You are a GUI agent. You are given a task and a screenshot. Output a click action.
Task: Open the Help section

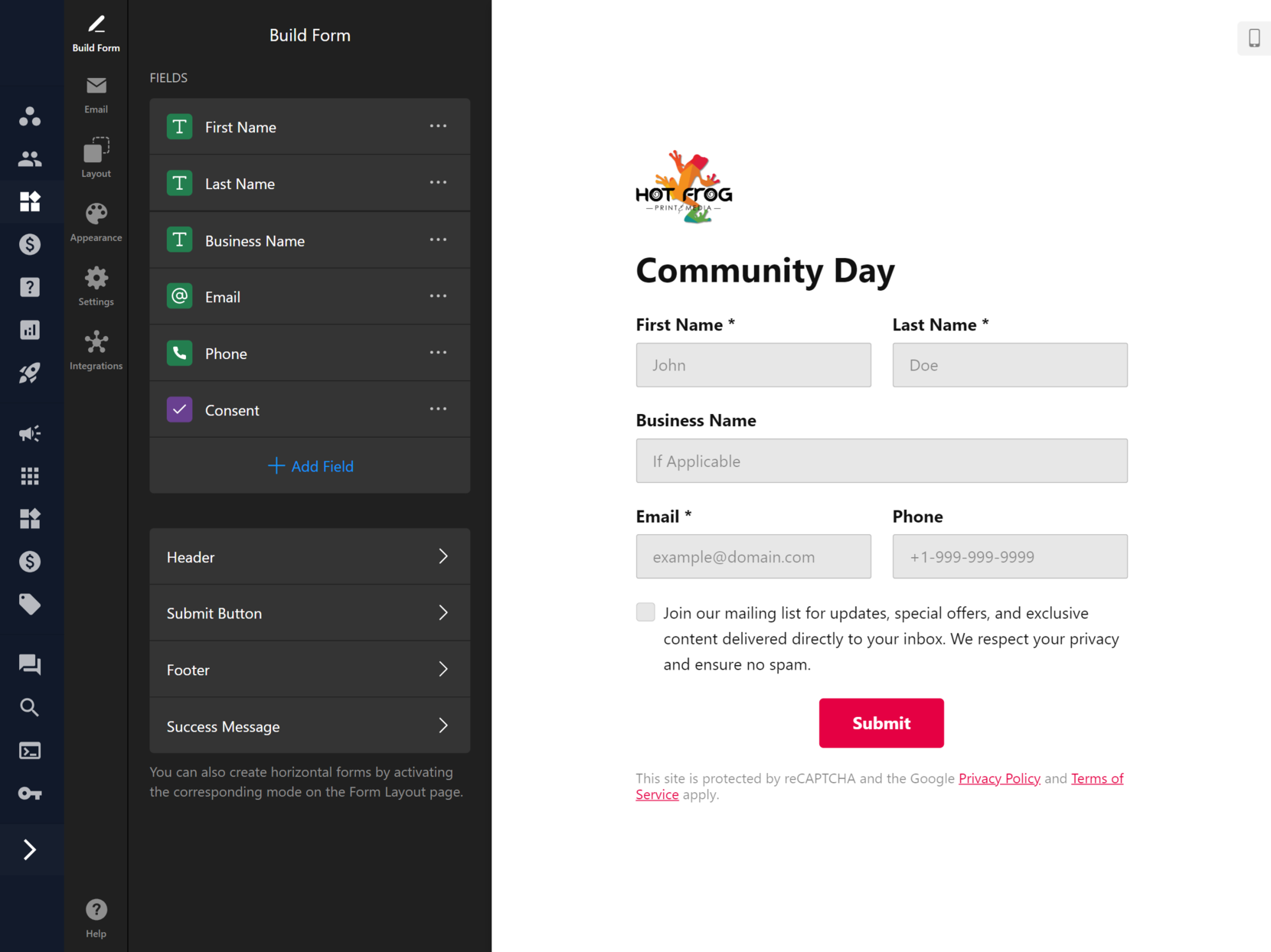(95, 916)
